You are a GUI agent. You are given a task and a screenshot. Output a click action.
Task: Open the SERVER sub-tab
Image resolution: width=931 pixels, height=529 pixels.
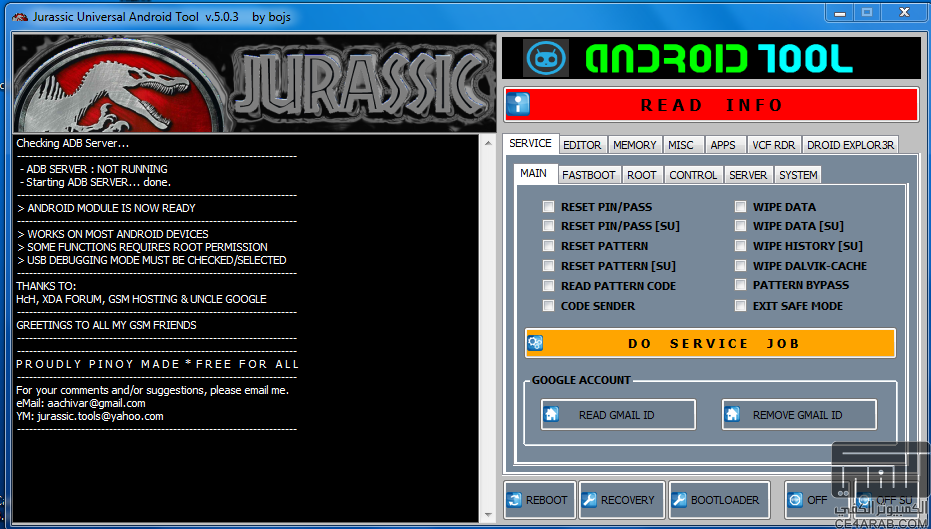[748, 175]
